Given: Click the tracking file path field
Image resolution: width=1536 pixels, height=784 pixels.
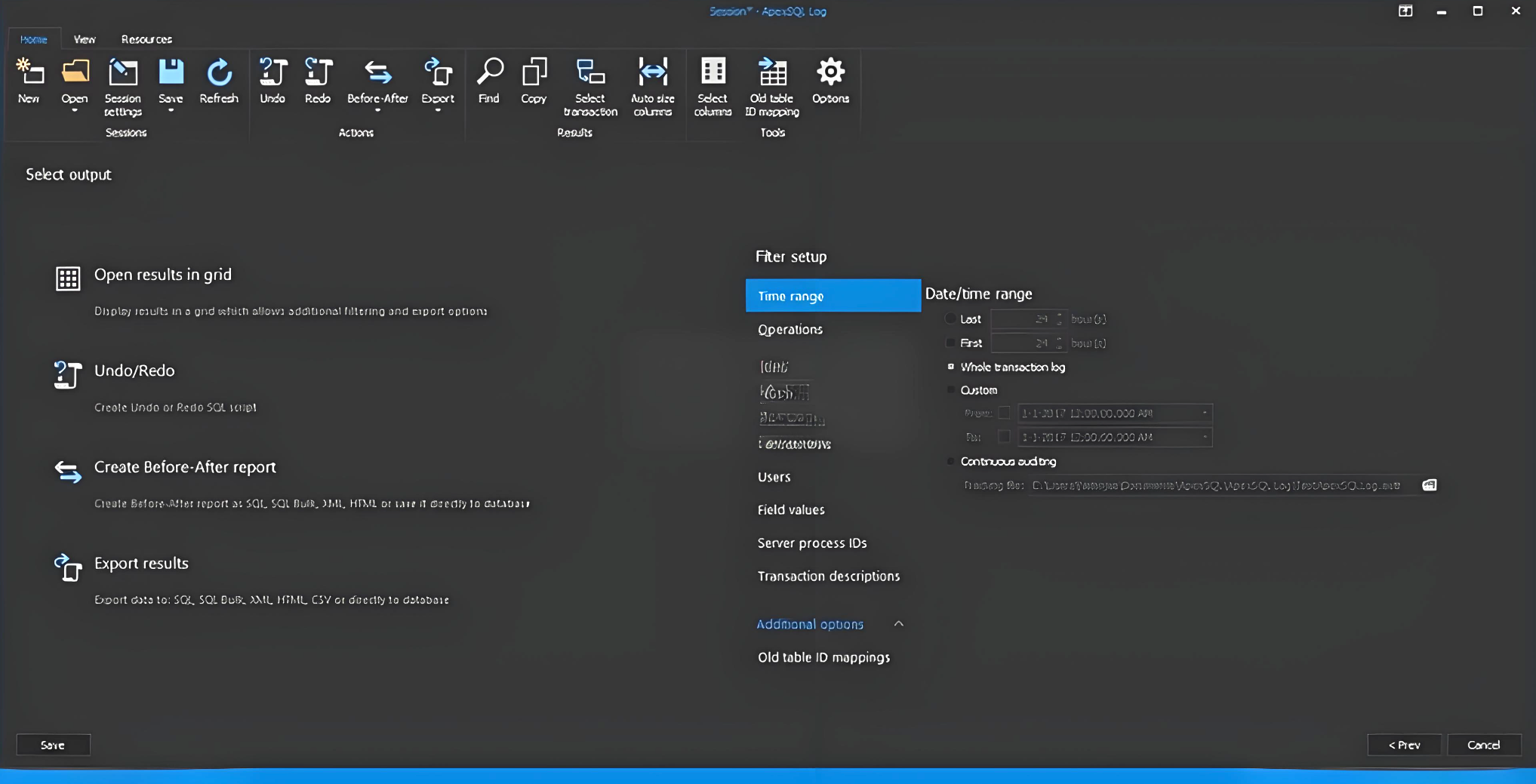Looking at the screenshot, I should click(x=1222, y=485).
